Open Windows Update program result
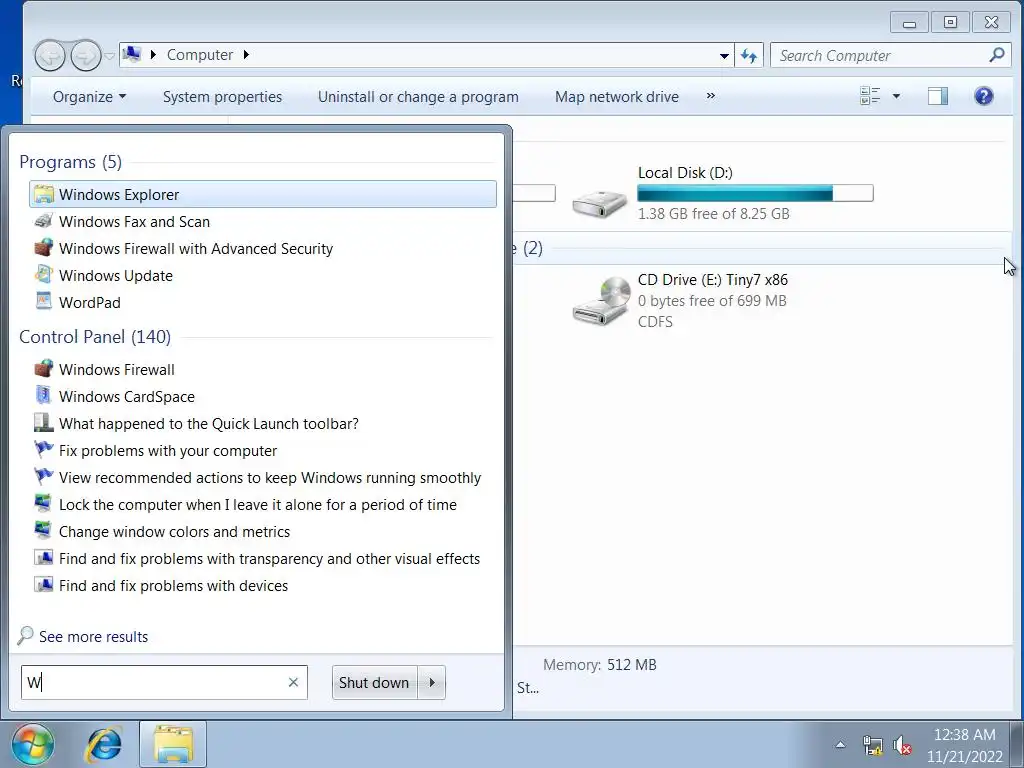1024x768 pixels. (x=116, y=276)
